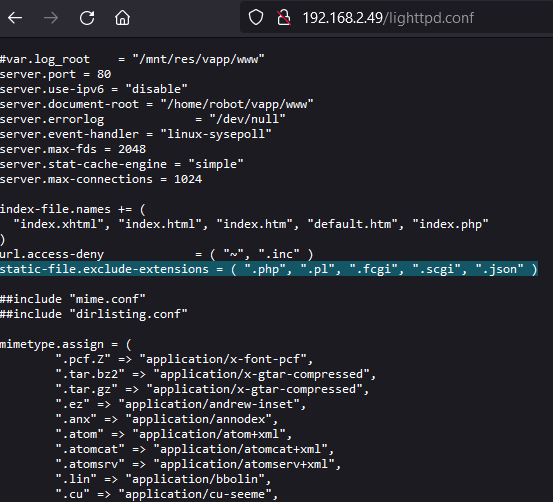553x502 pixels.
Task: Click 'server.max-connections = 1024'
Action: [101, 179]
